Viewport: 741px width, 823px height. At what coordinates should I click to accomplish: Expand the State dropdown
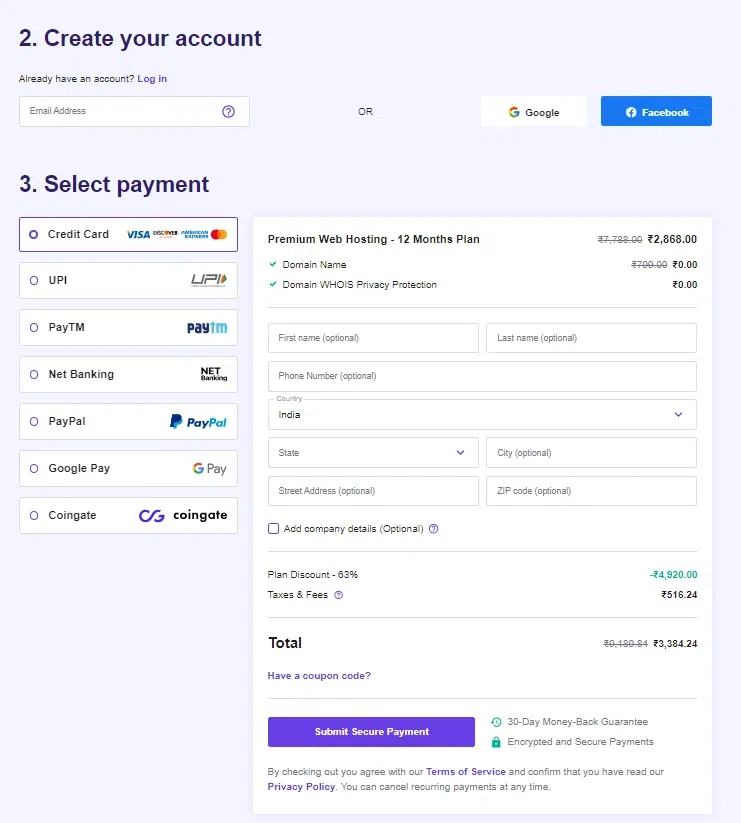[373, 453]
